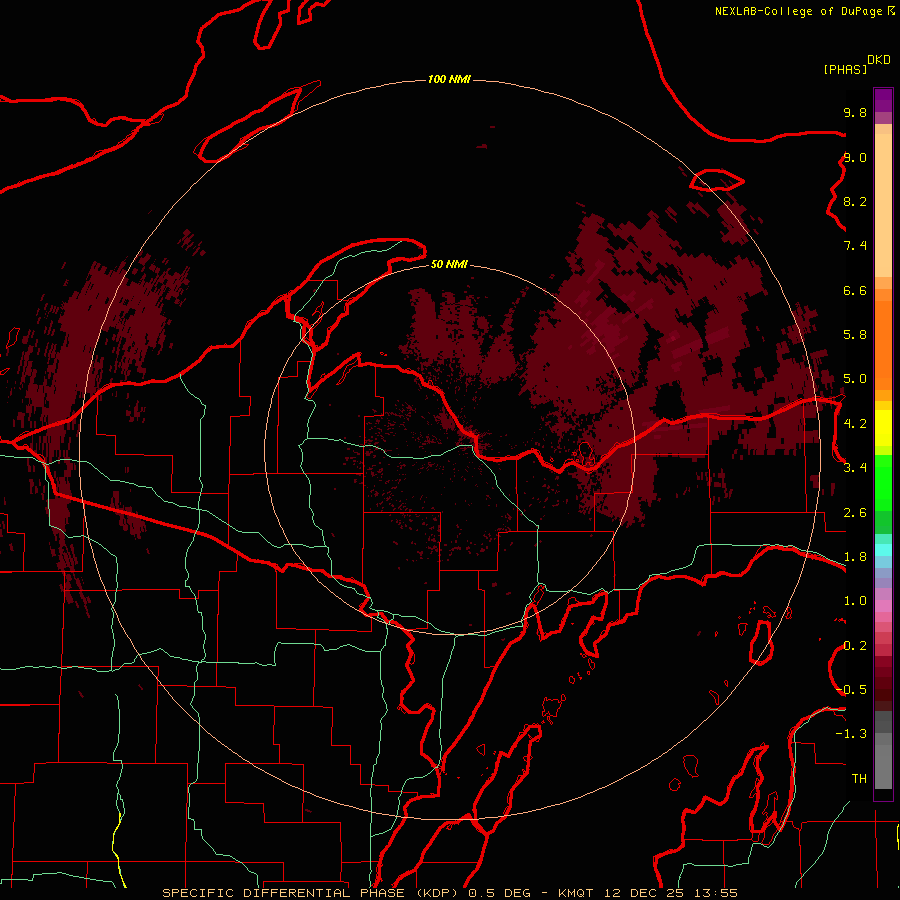Click the DKD legend title

click(879, 60)
